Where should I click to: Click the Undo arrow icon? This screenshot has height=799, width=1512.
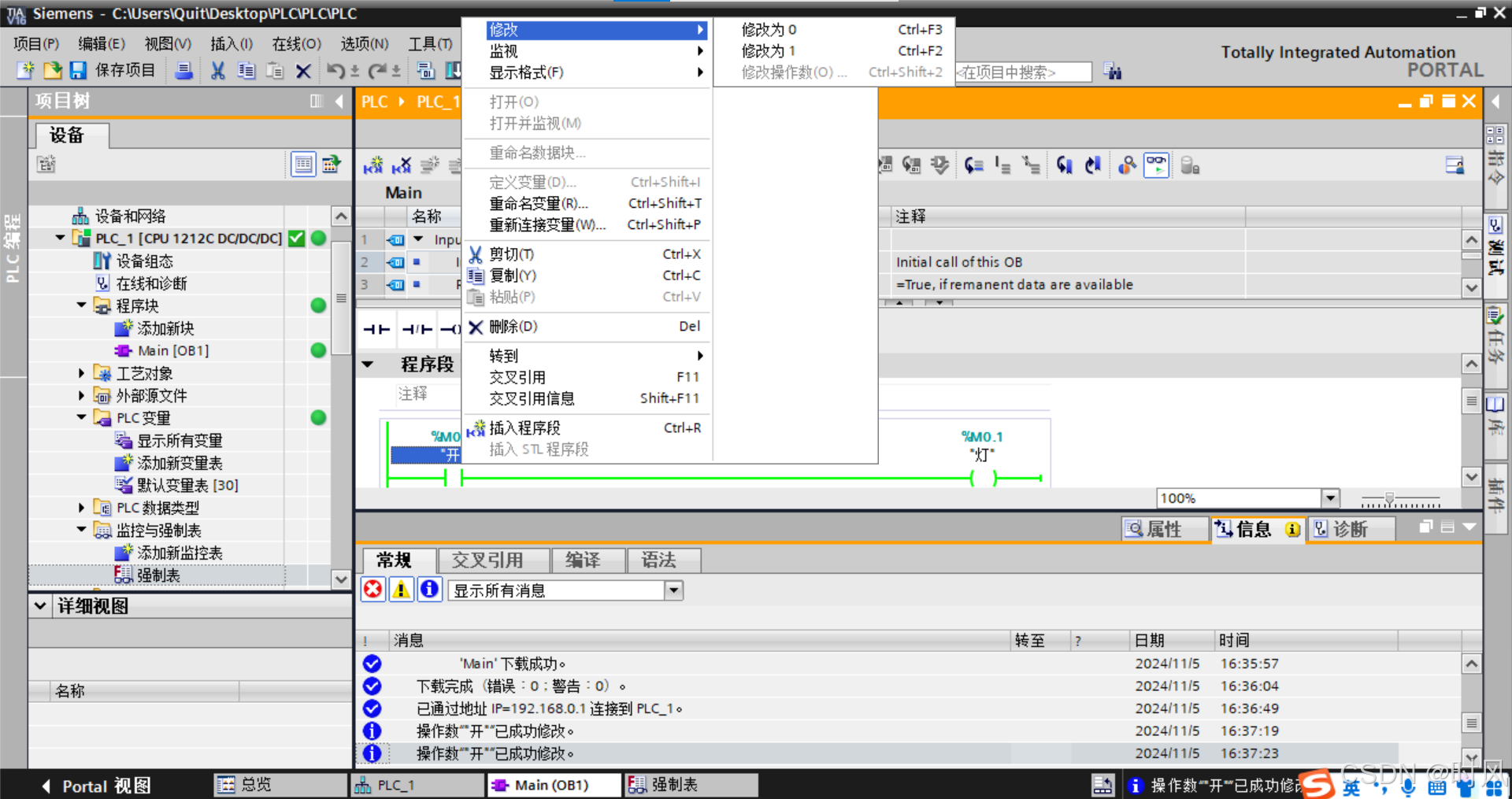[x=336, y=71]
